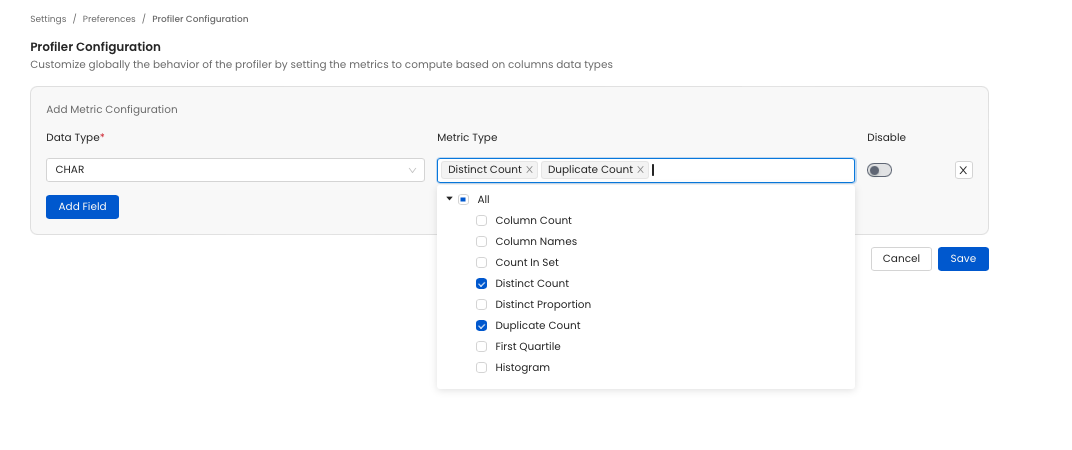Collapse the All tree node arrow
This screenshot has height=450, width=1072.
450,199
